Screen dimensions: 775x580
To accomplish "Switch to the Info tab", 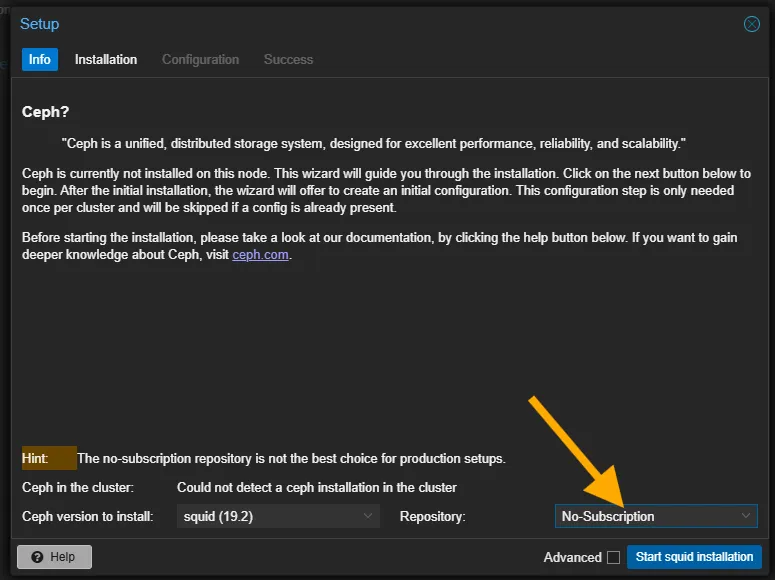I will (40, 60).
